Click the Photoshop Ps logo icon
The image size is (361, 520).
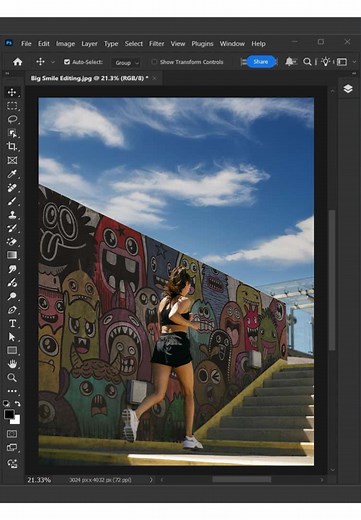coord(9,43)
